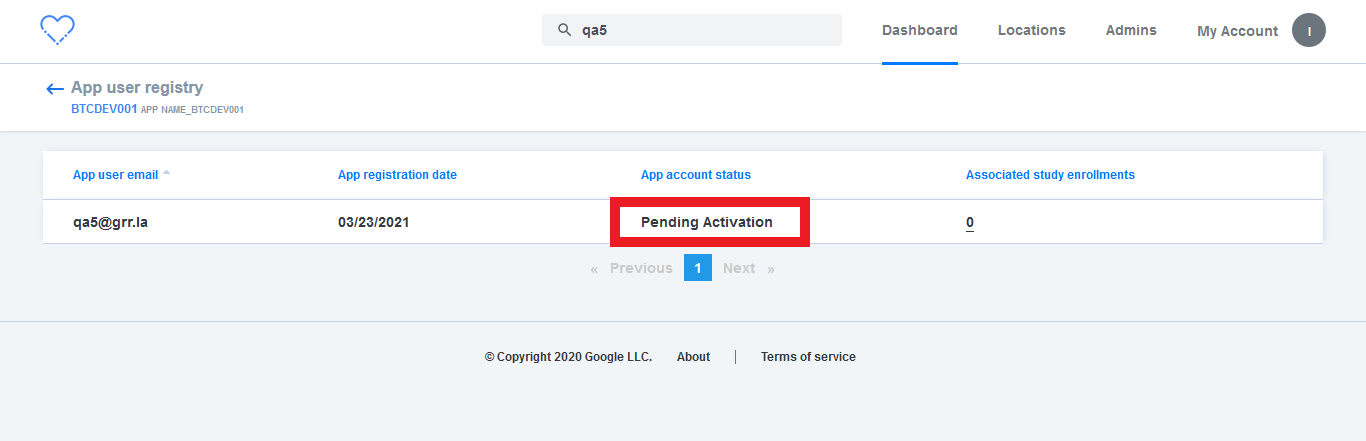Select page 1 in pagination

click(698, 268)
